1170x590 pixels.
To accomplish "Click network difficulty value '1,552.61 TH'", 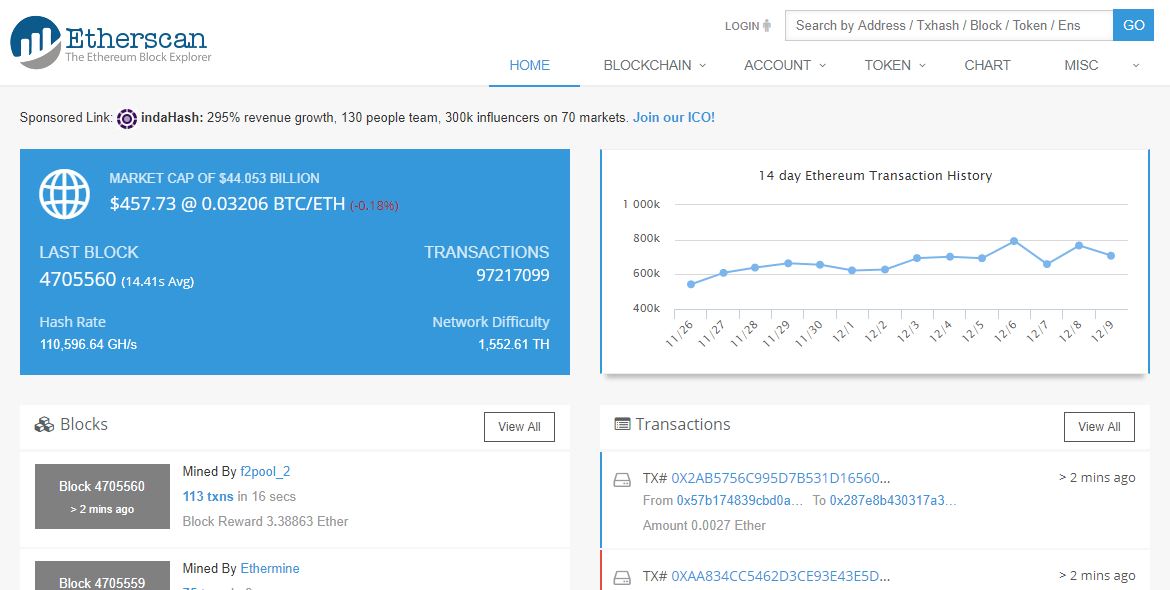I will point(514,345).
